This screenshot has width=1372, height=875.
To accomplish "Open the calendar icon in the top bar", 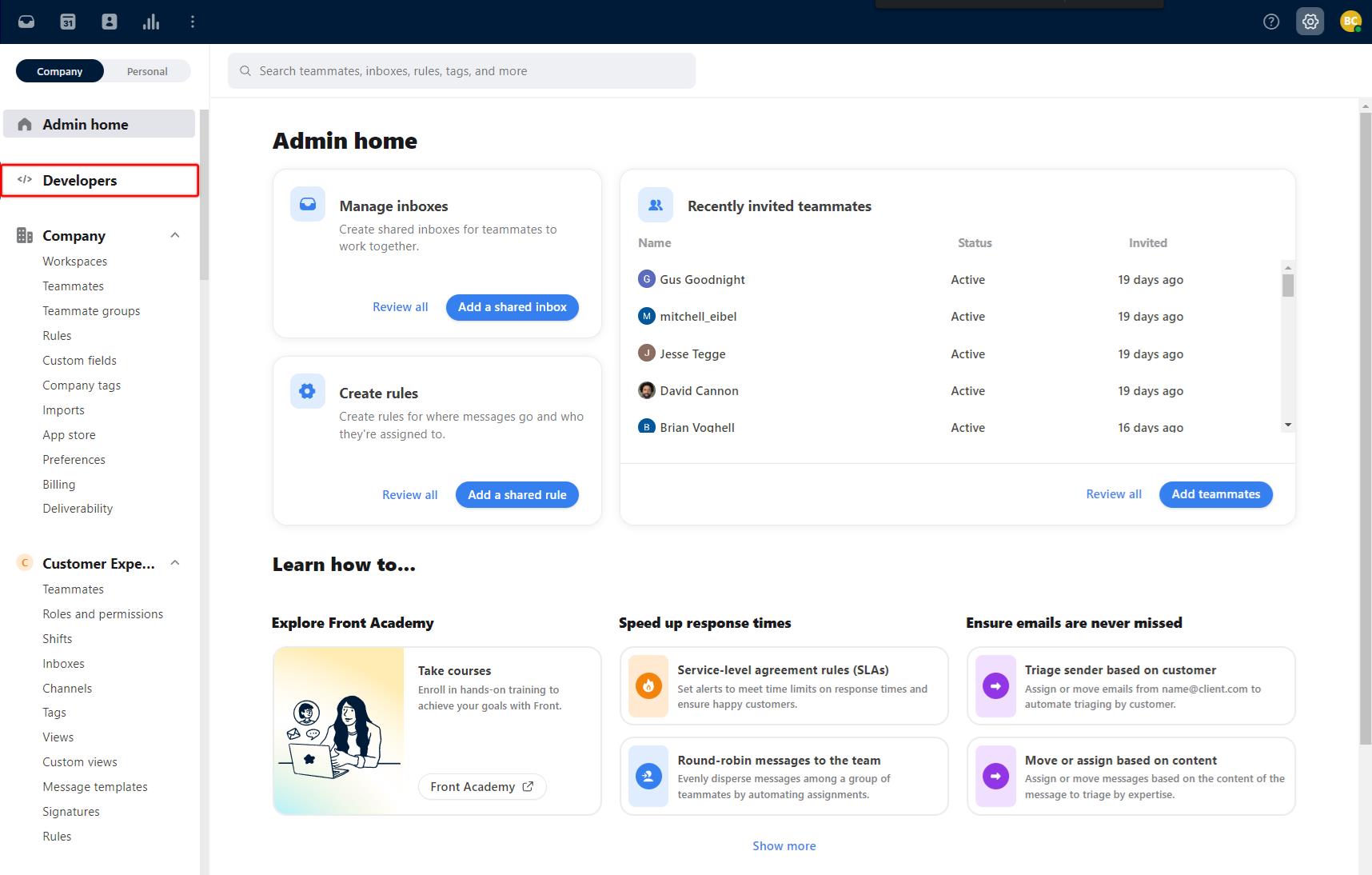I will click(x=68, y=22).
